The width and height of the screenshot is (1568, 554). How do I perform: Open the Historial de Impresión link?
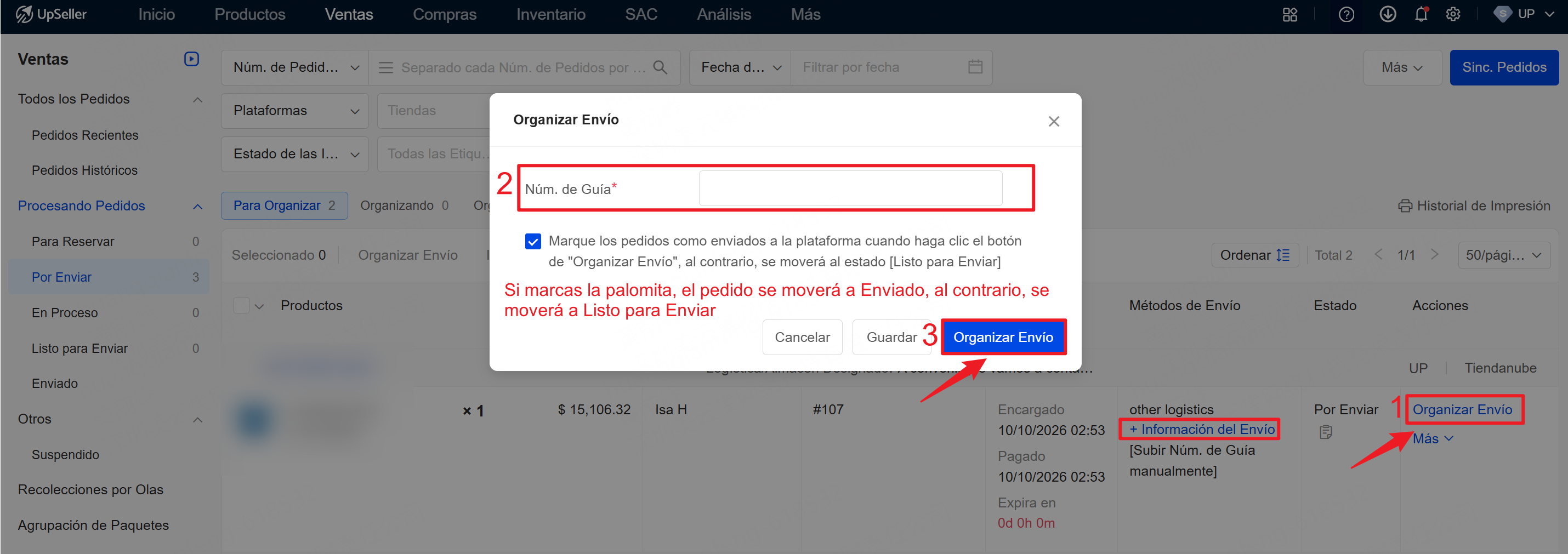pyautogui.click(x=1474, y=205)
